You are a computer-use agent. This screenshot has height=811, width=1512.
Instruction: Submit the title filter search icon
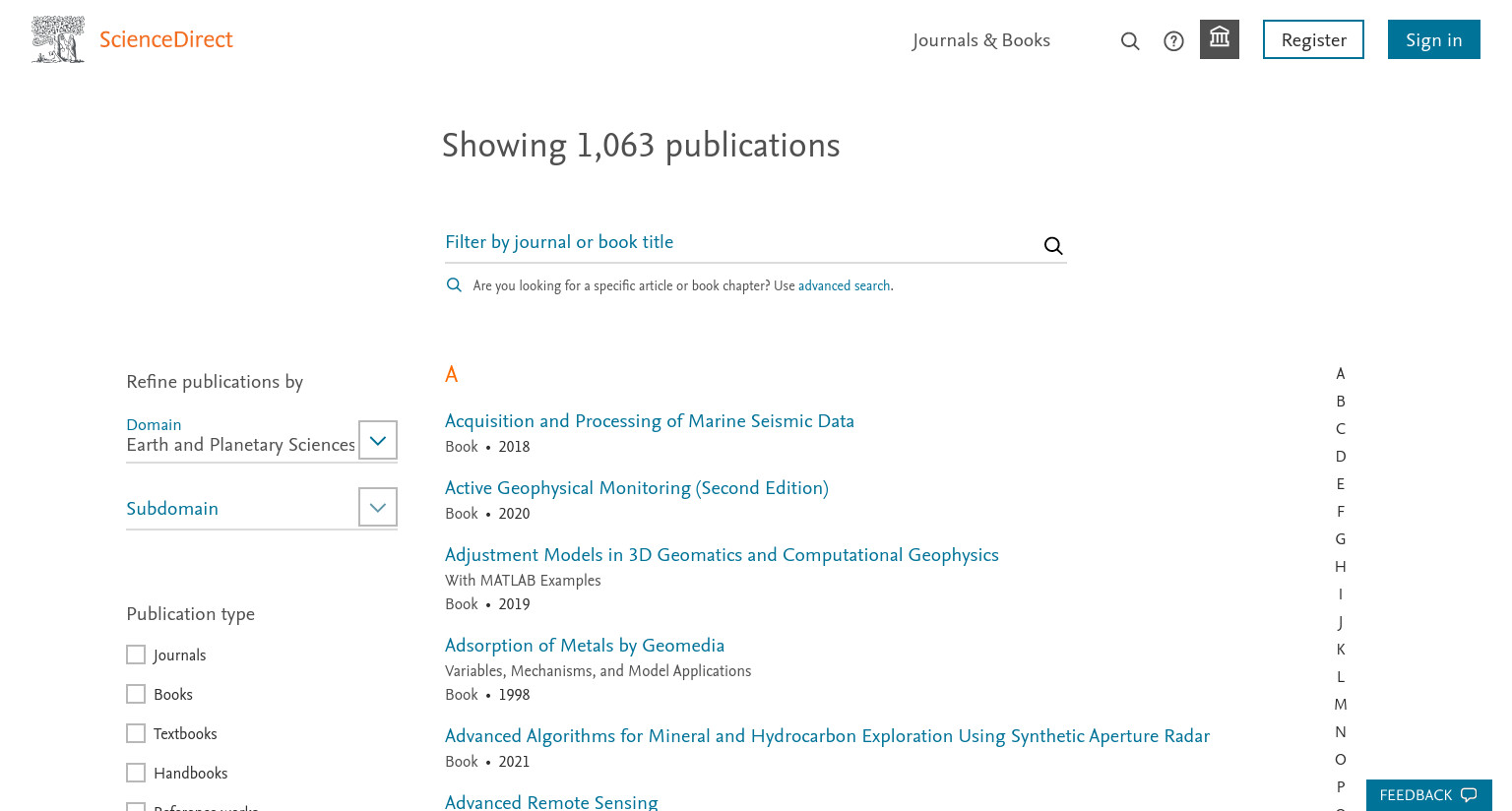(x=1053, y=245)
